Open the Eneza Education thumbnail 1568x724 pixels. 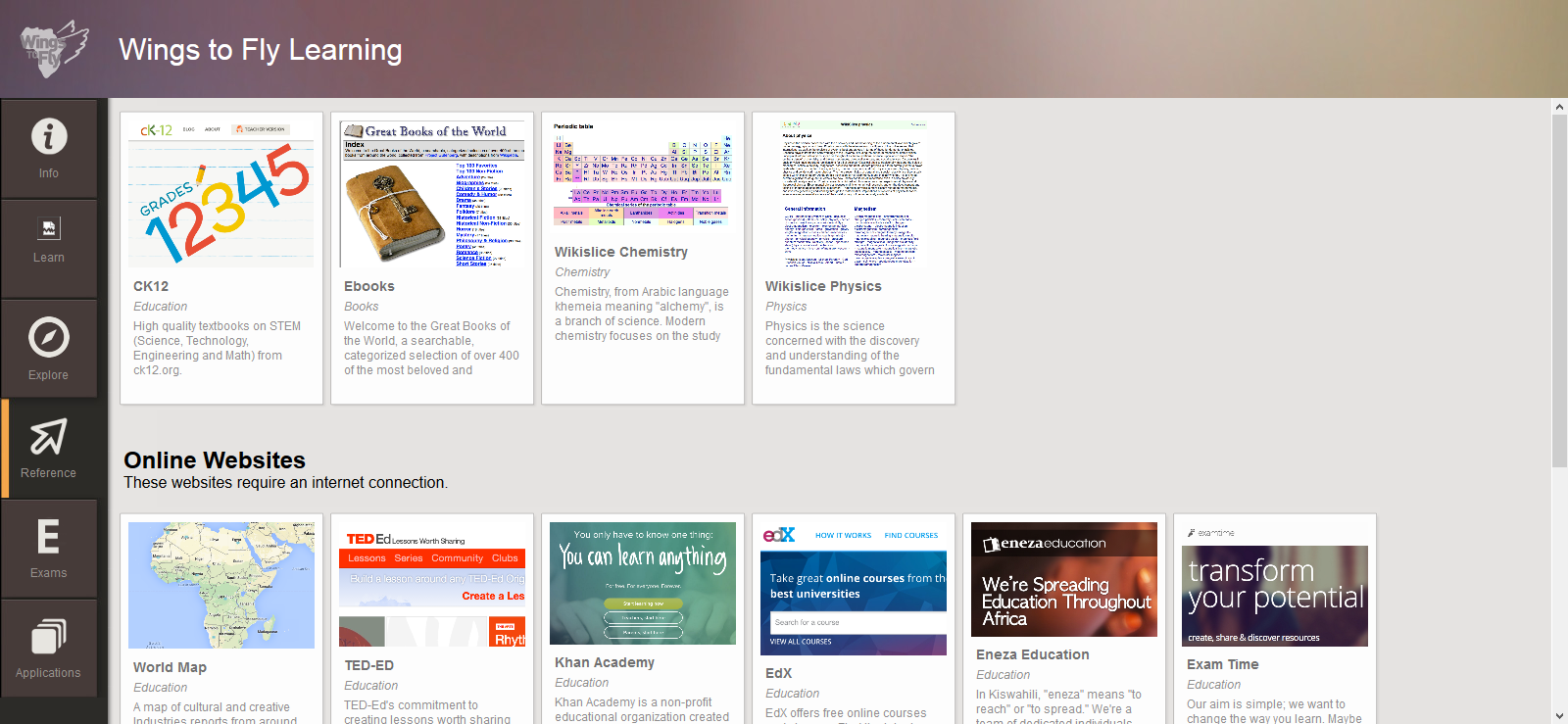1064,579
